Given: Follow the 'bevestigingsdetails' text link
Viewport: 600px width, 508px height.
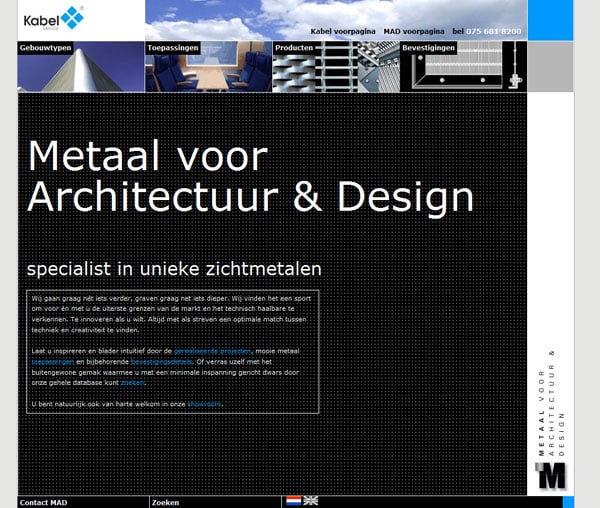Looking at the screenshot, I should pyautogui.click(x=162, y=362).
